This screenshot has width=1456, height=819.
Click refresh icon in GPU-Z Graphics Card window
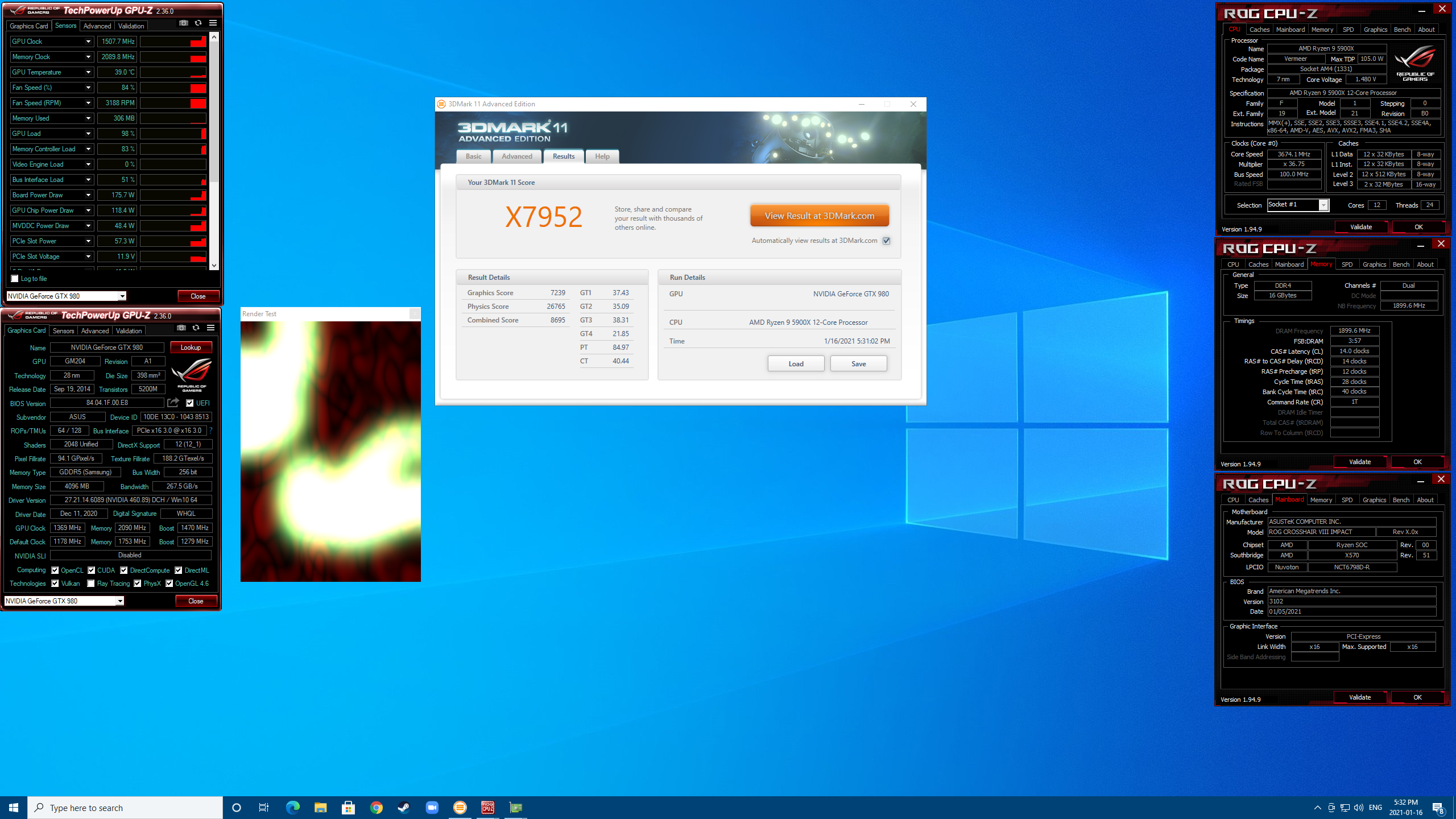[196, 328]
